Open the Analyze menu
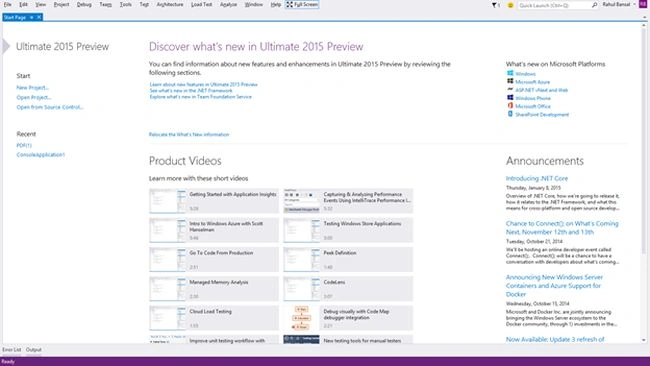Screen dimensions: 650x366 coord(228,5)
